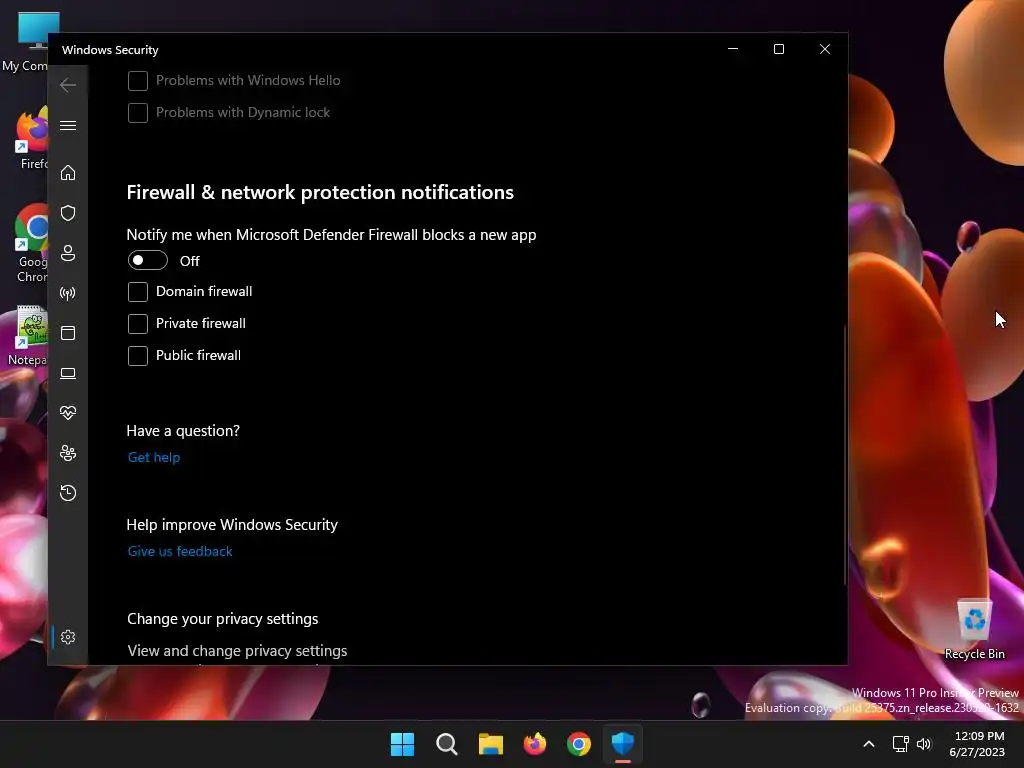
Task: Select the Recycle Bin desktop icon
Action: tap(974, 629)
